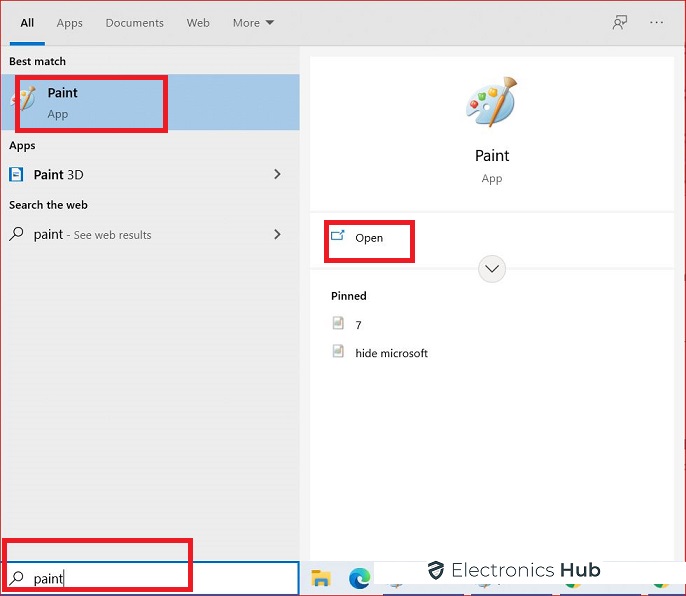Open pinned file named 7
686x596 pixels.
click(358, 325)
